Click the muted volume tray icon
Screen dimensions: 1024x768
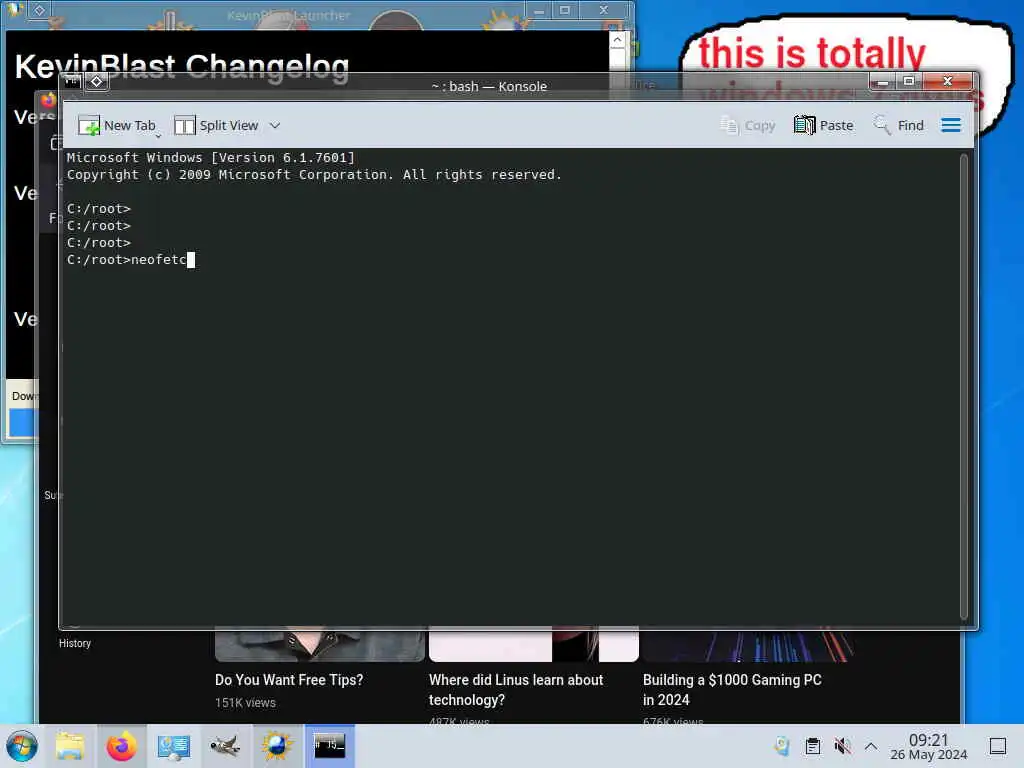point(842,746)
